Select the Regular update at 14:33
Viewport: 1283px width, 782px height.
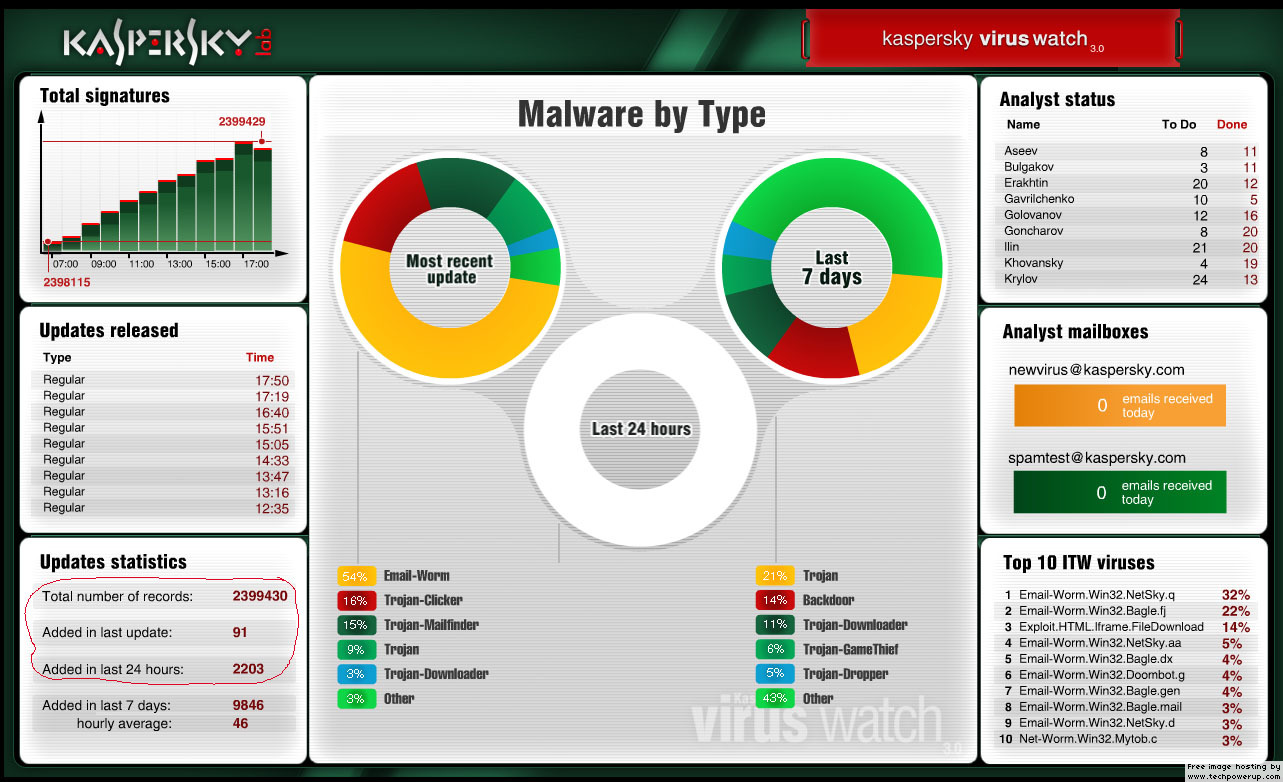click(165, 460)
